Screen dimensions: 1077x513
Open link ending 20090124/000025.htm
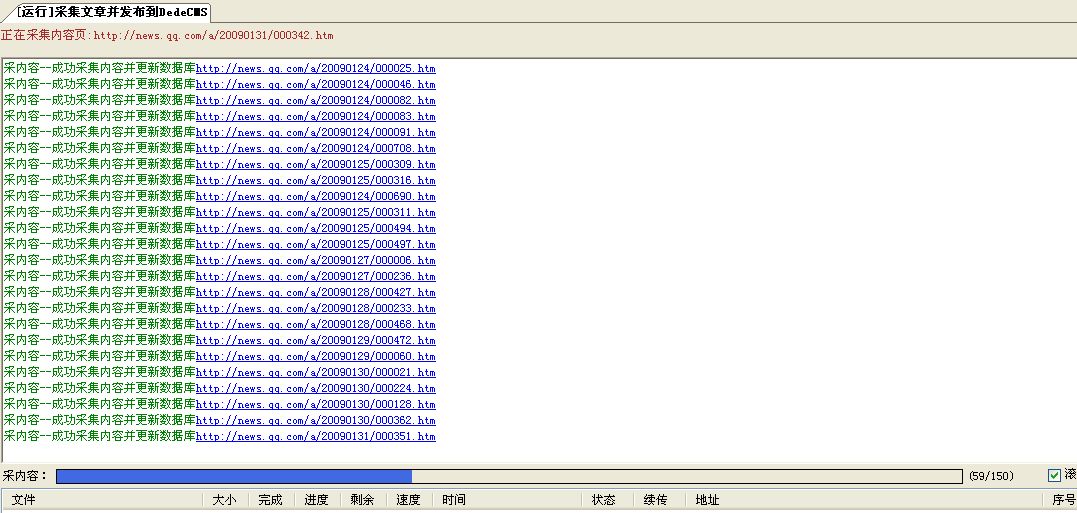[x=315, y=68]
